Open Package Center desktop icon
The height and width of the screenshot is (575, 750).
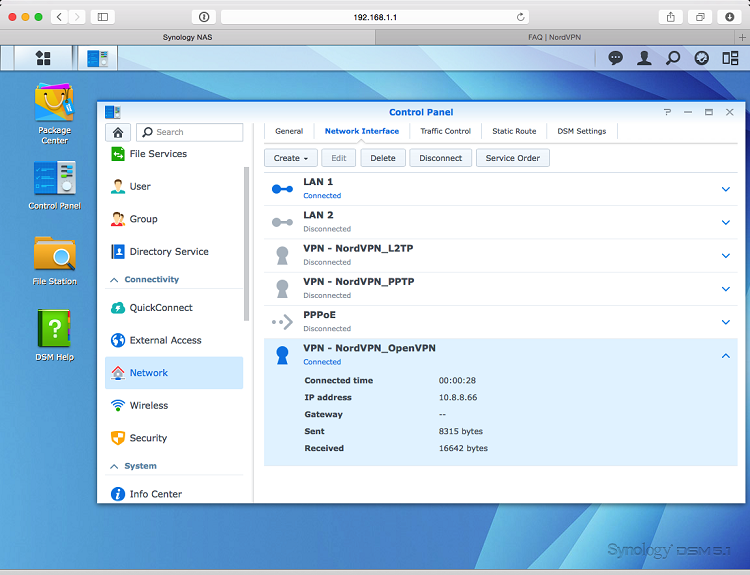pos(54,105)
